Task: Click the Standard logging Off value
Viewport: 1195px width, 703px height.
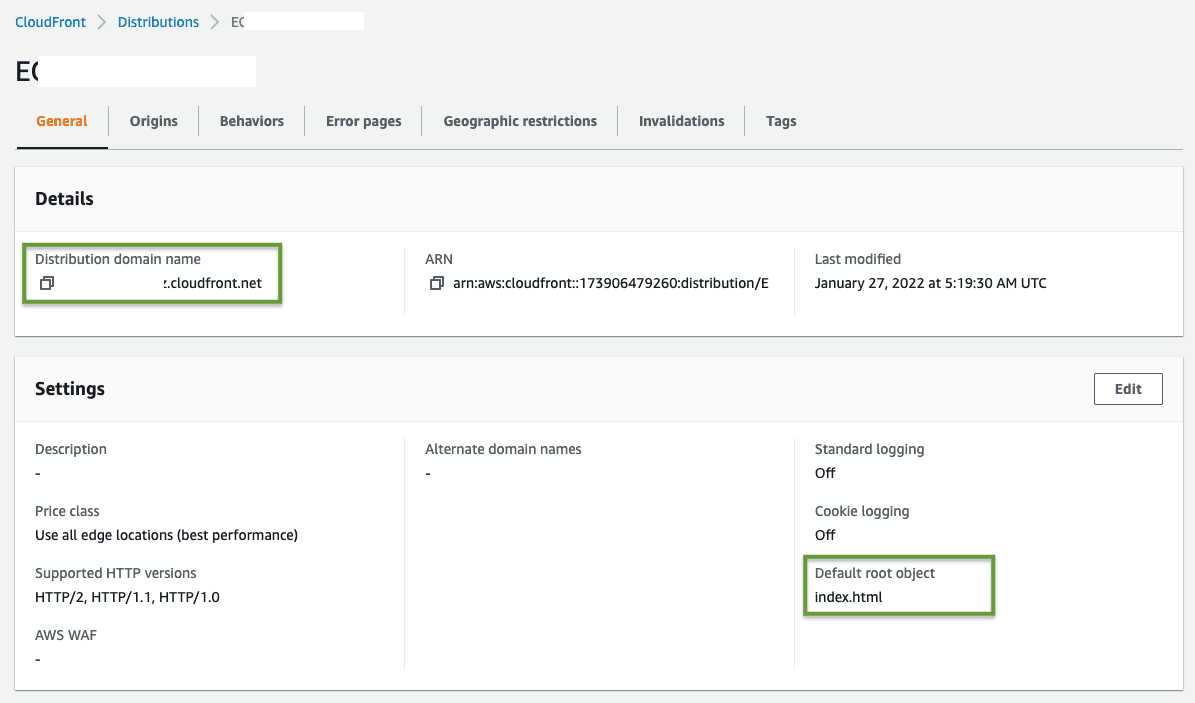Action: click(824, 473)
